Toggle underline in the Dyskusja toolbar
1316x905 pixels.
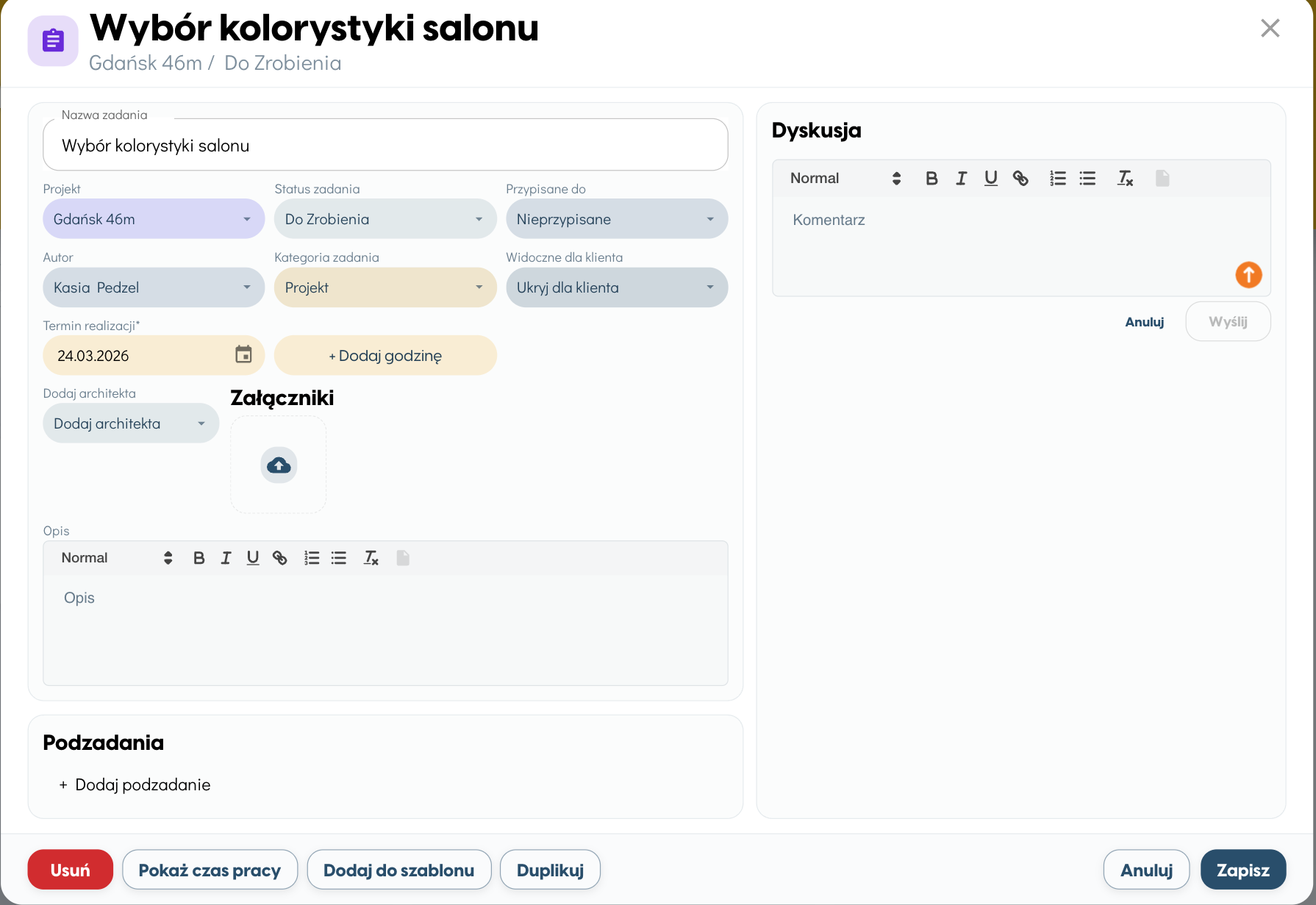990,178
